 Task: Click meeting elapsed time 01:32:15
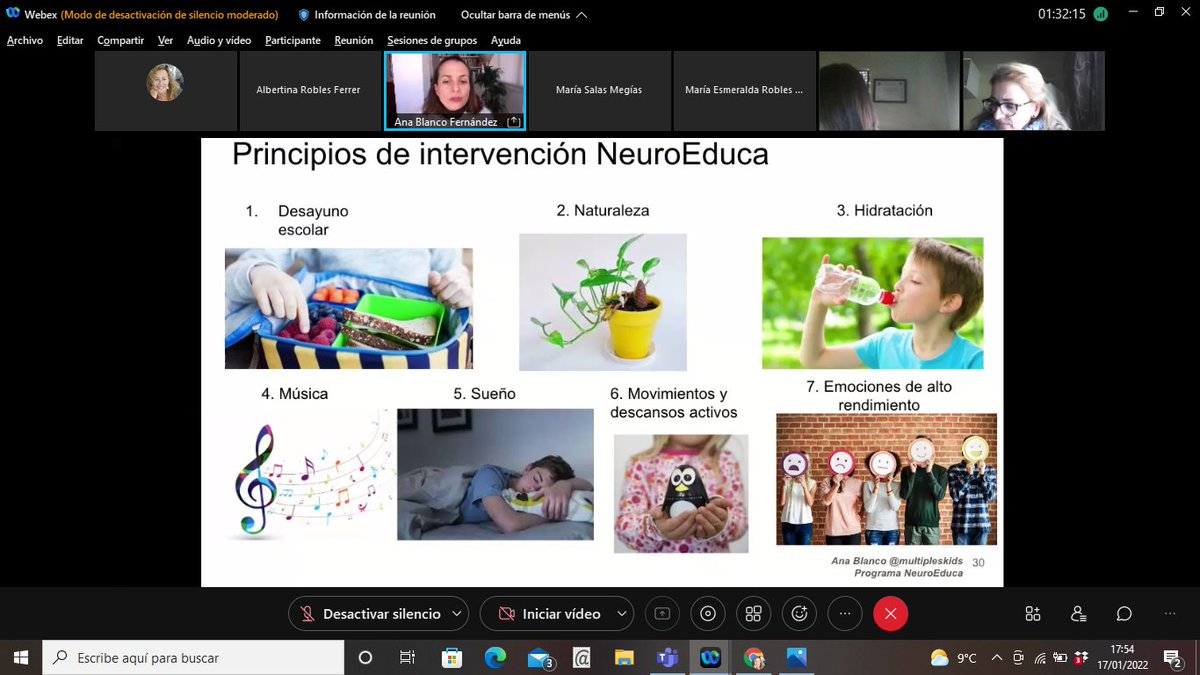[1061, 15]
